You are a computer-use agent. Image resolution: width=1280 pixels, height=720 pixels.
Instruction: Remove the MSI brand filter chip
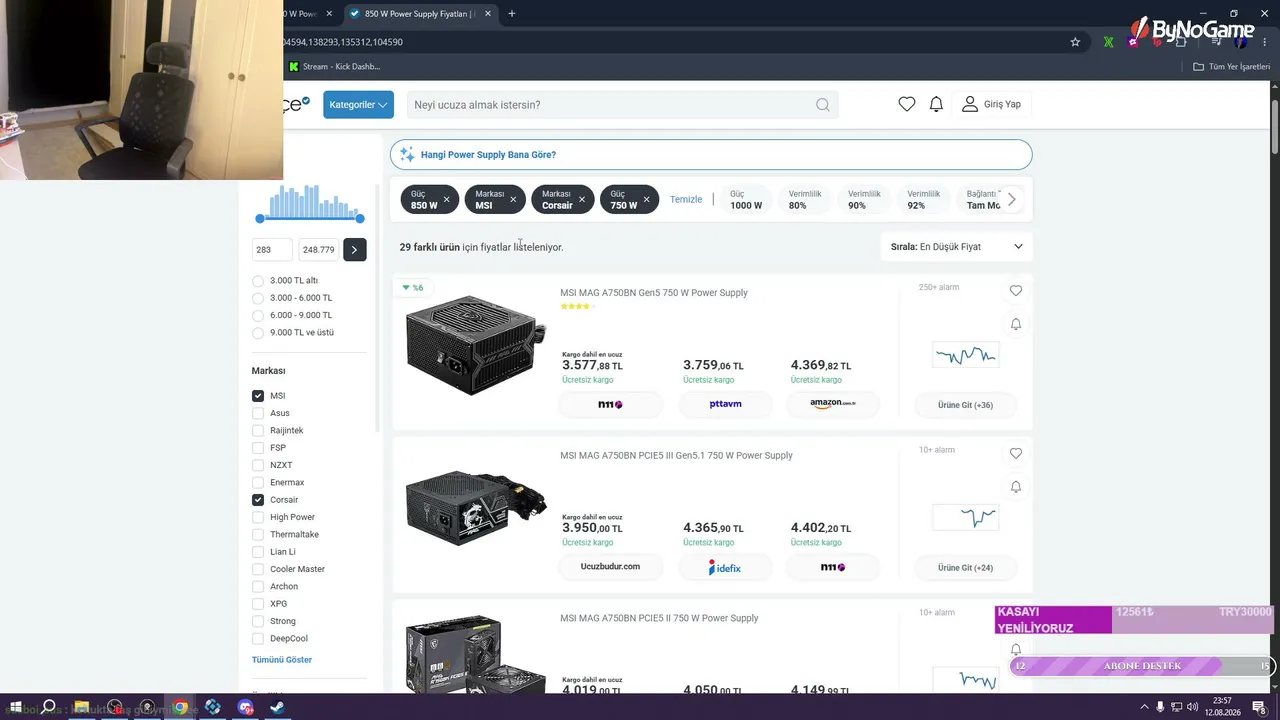[x=513, y=200]
